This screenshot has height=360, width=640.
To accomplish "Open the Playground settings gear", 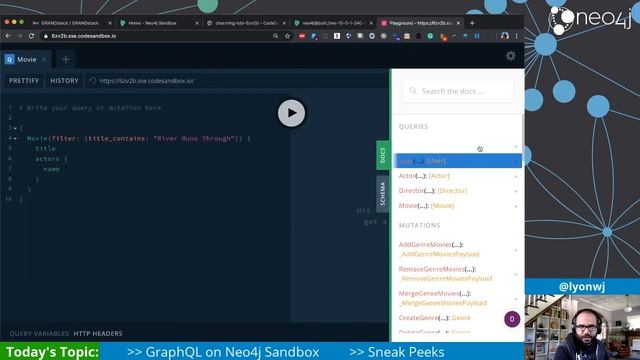I will (510, 56).
